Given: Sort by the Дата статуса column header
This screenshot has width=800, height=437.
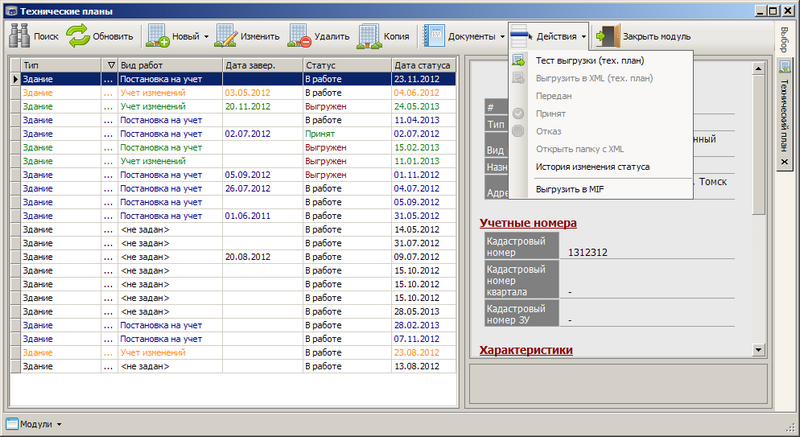Looking at the screenshot, I should (422, 64).
